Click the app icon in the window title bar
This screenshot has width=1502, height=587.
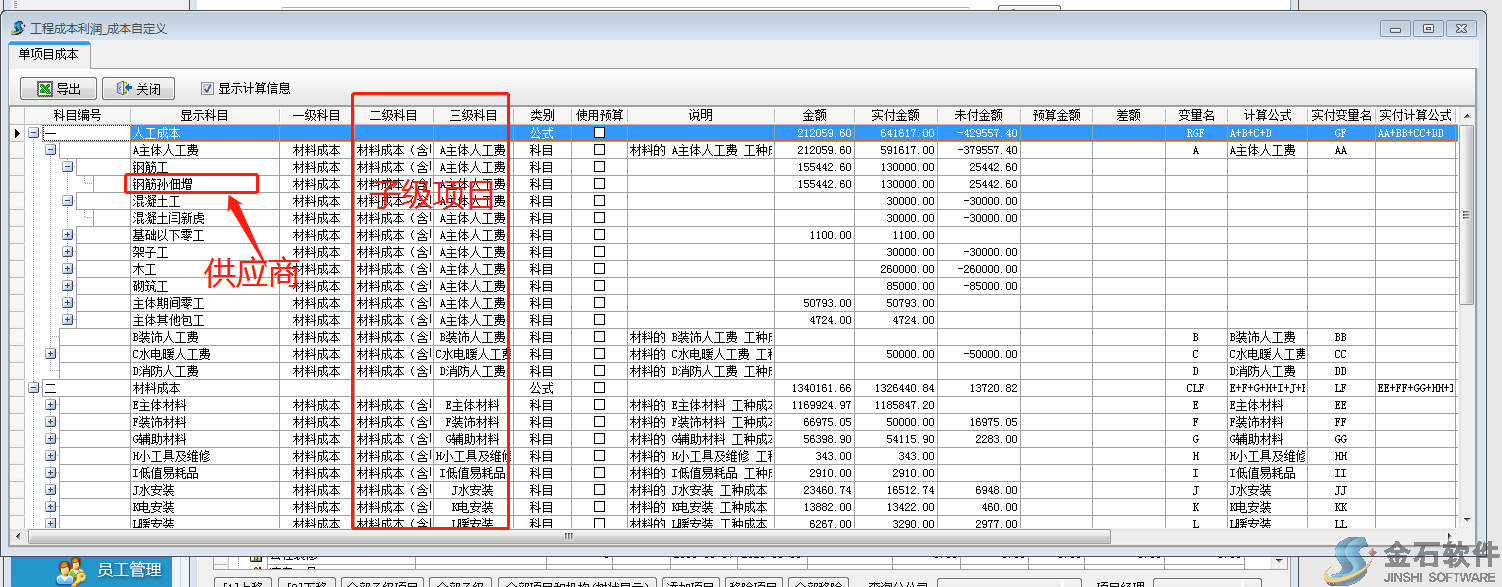(x=18, y=28)
